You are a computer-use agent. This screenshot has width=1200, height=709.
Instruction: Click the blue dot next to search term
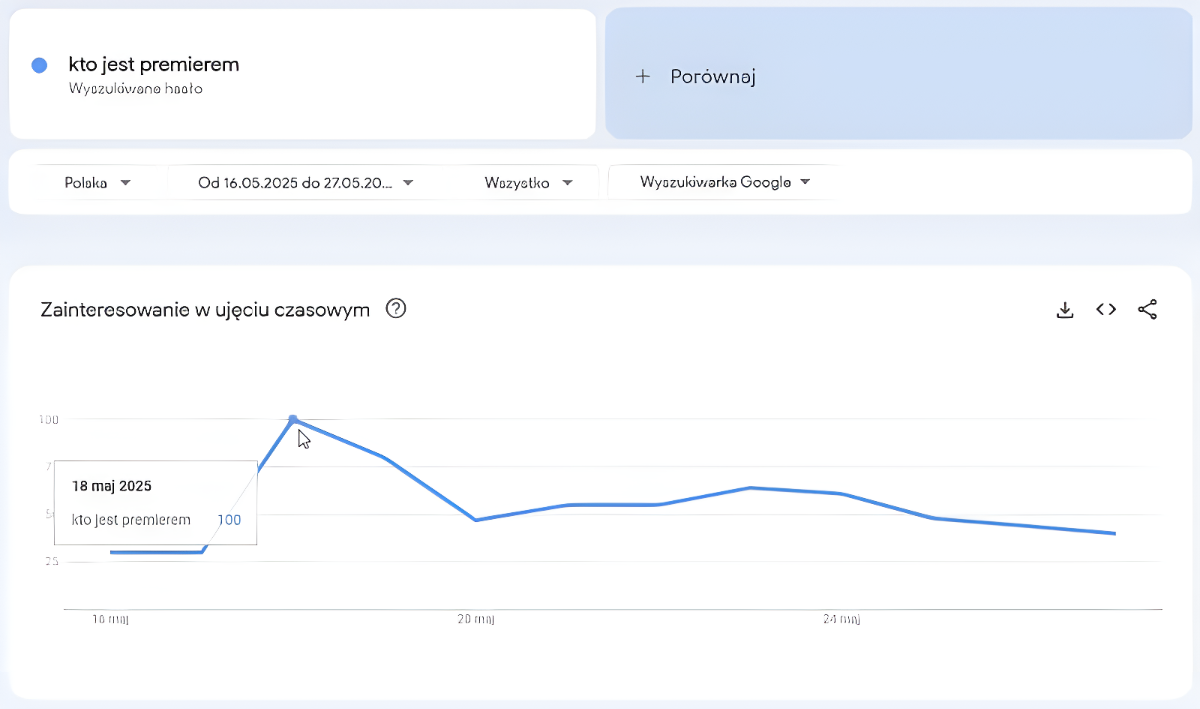click(40, 65)
